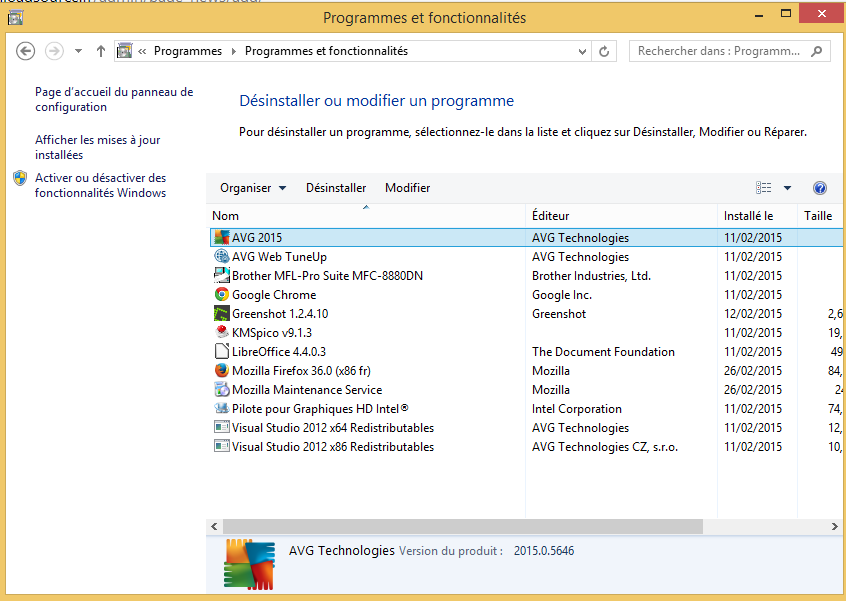Open the view options dropdown arrow
The height and width of the screenshot is (601, 846).
tap(787, 188)
